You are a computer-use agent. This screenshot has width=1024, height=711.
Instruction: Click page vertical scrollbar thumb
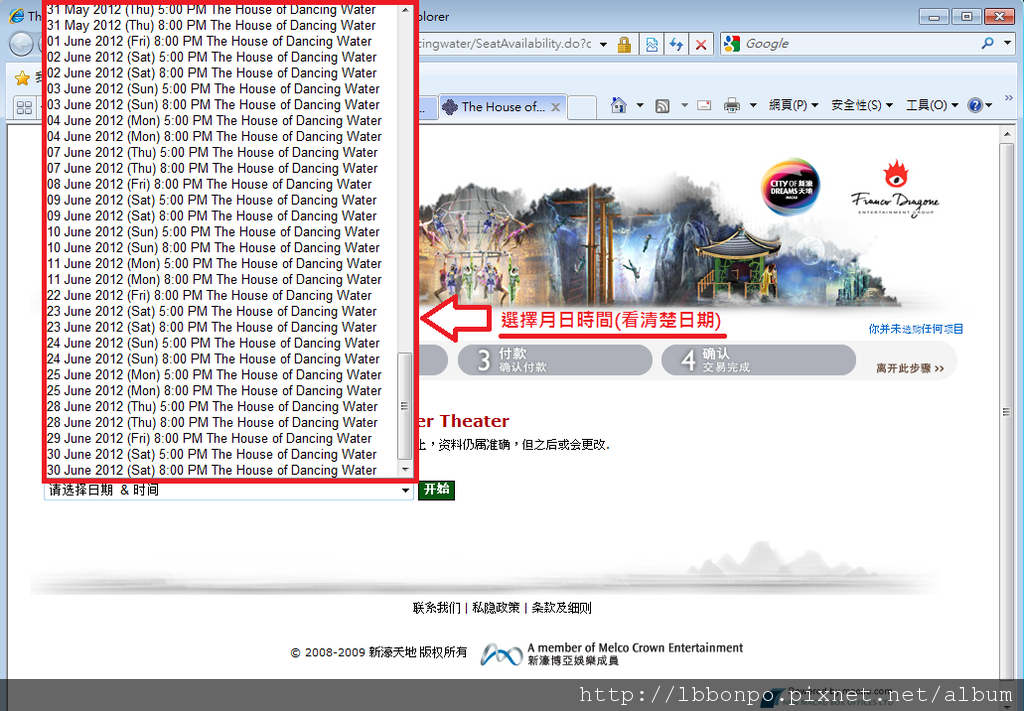pos(1006,412)
